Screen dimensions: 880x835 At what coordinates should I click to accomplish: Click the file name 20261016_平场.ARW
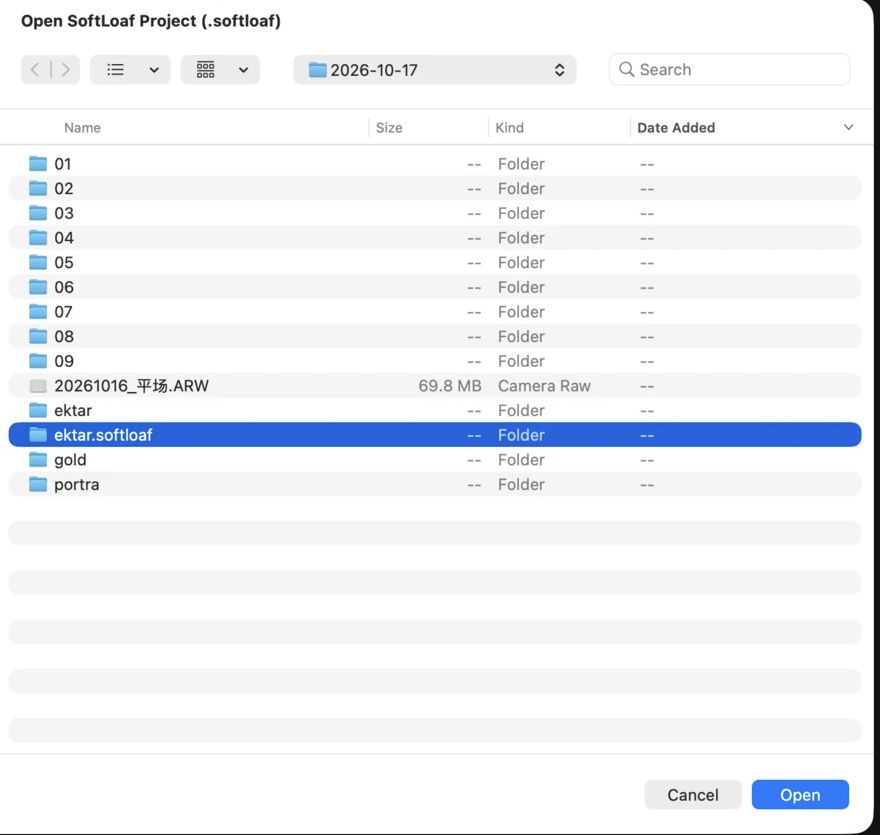131,386
